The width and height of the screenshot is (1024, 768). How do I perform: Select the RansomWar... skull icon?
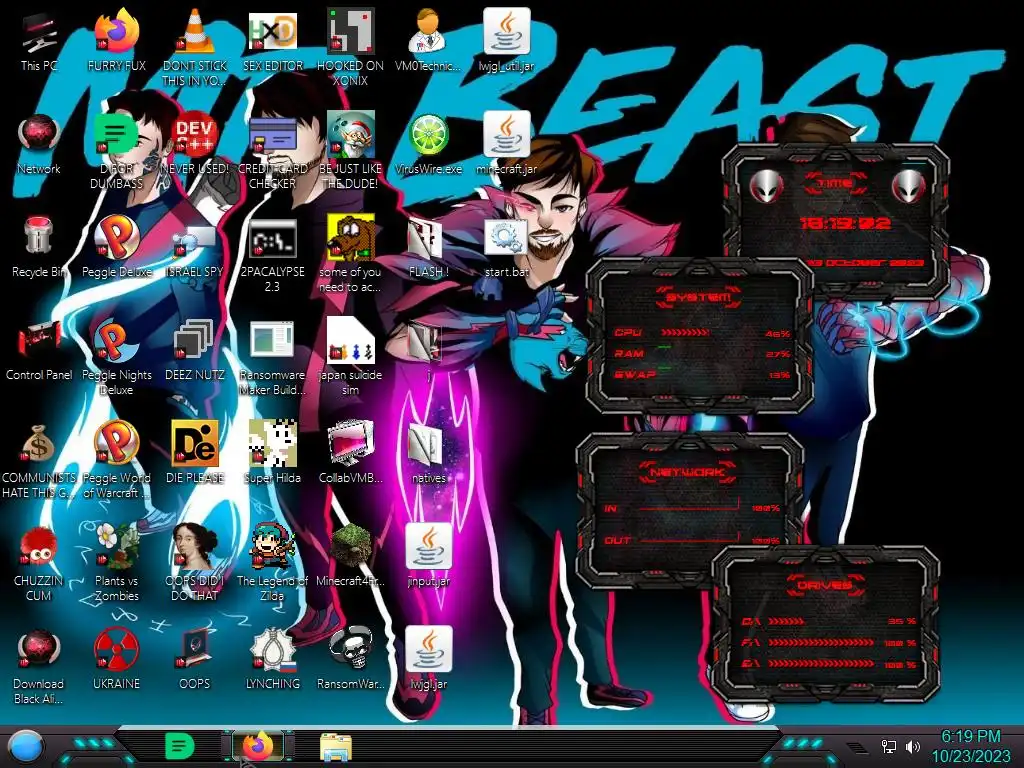point(350,649)
